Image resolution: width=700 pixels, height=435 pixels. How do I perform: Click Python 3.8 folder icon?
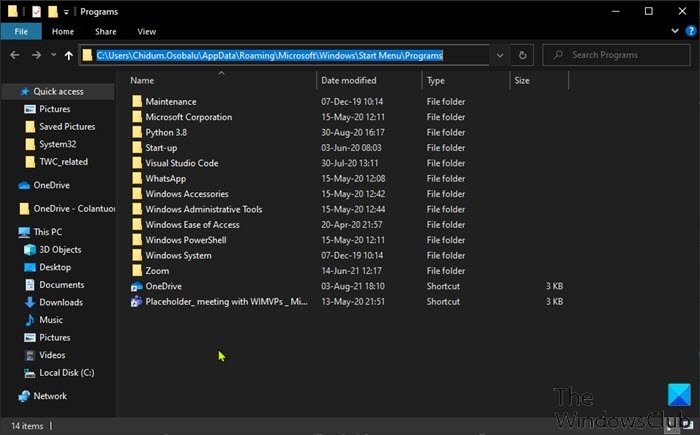(x=137, y=133)
